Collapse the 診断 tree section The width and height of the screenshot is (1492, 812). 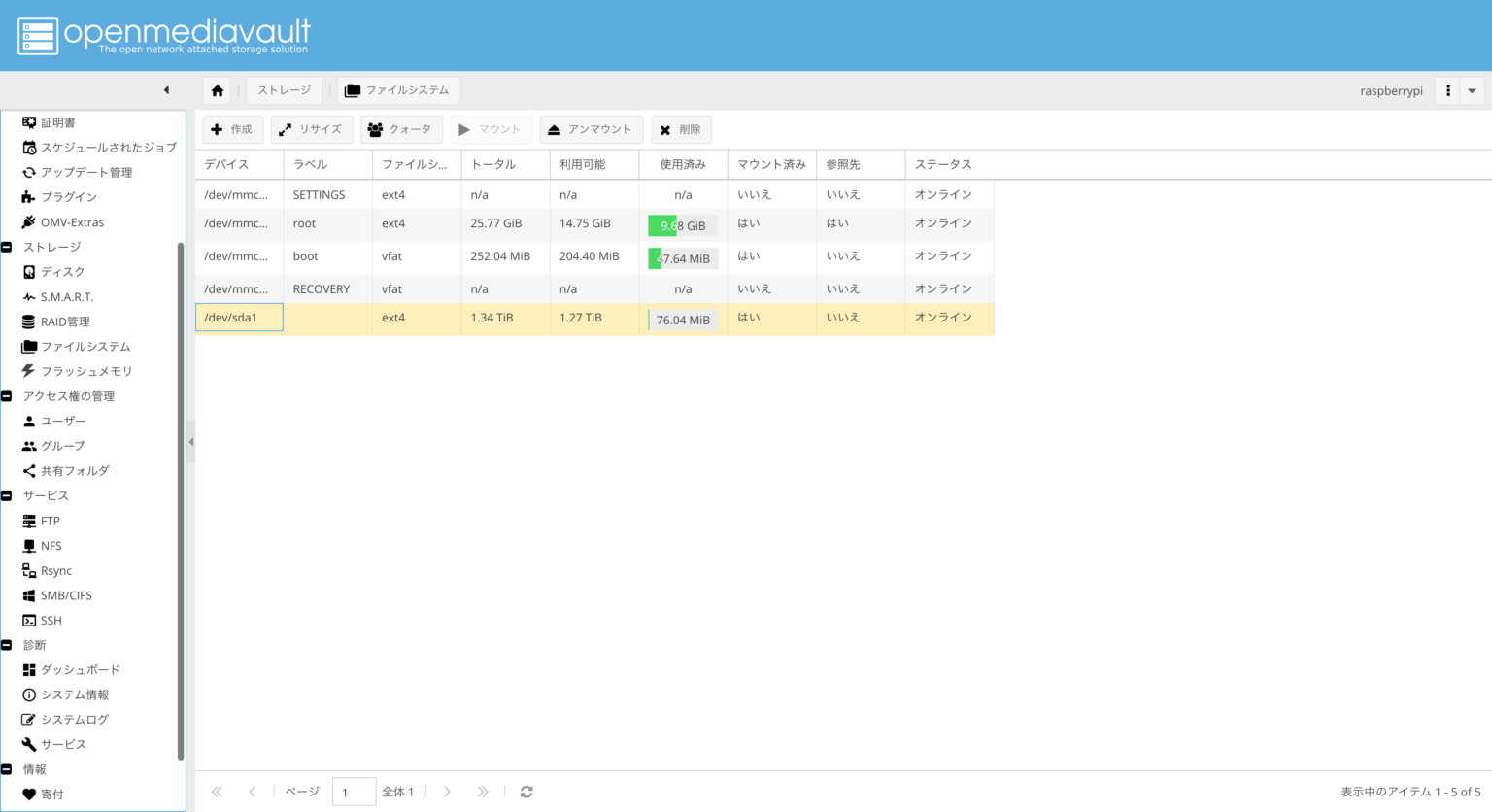tap(7, 646)
